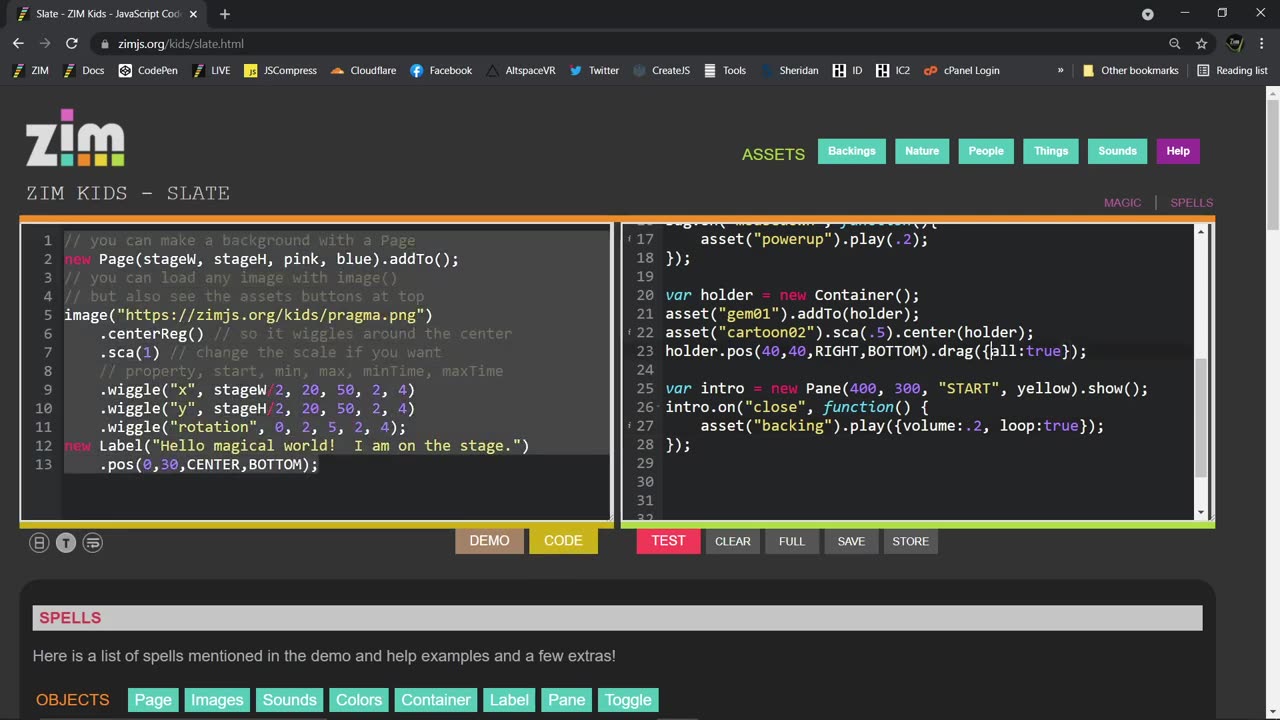Image resolution: width=1280 pixels, height=720 pixels.
Task: Open the purple Help button
Action: point(1178,151)
